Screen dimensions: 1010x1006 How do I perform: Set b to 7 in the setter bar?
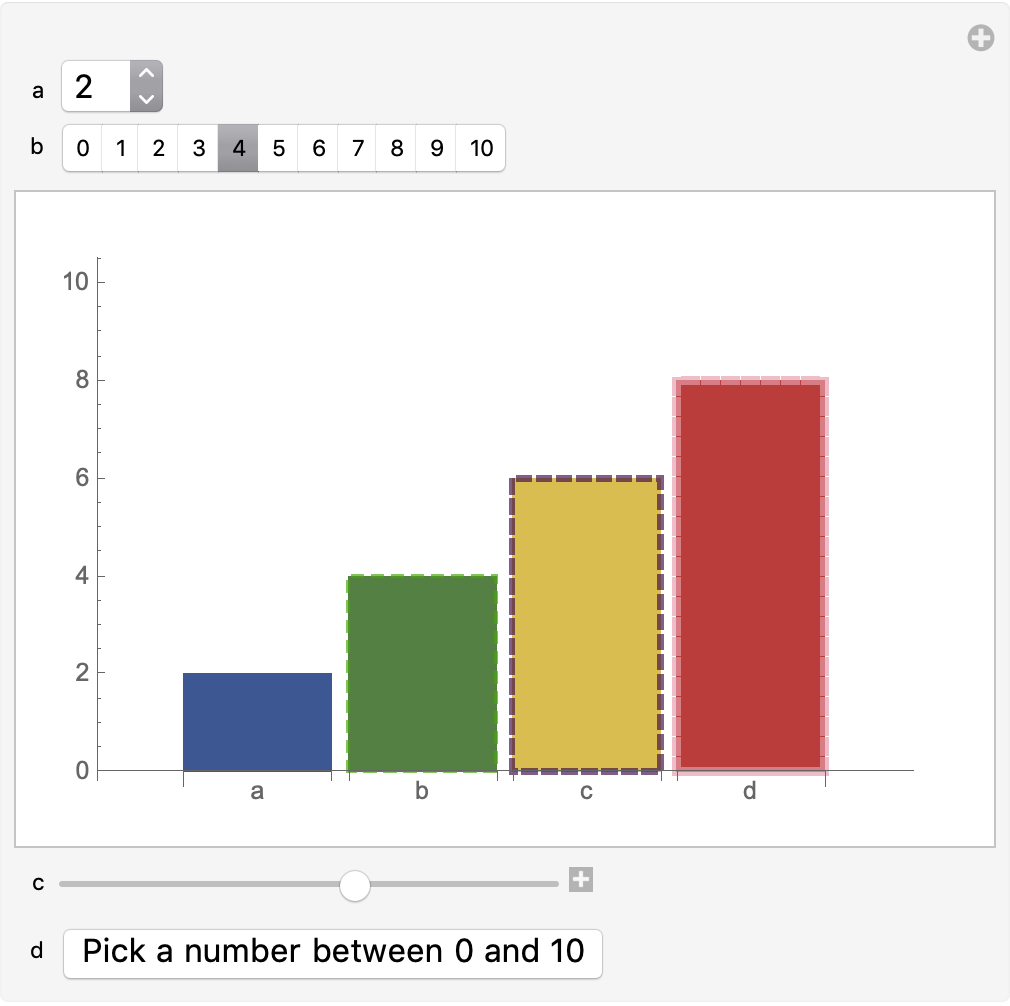pos(357,148)
